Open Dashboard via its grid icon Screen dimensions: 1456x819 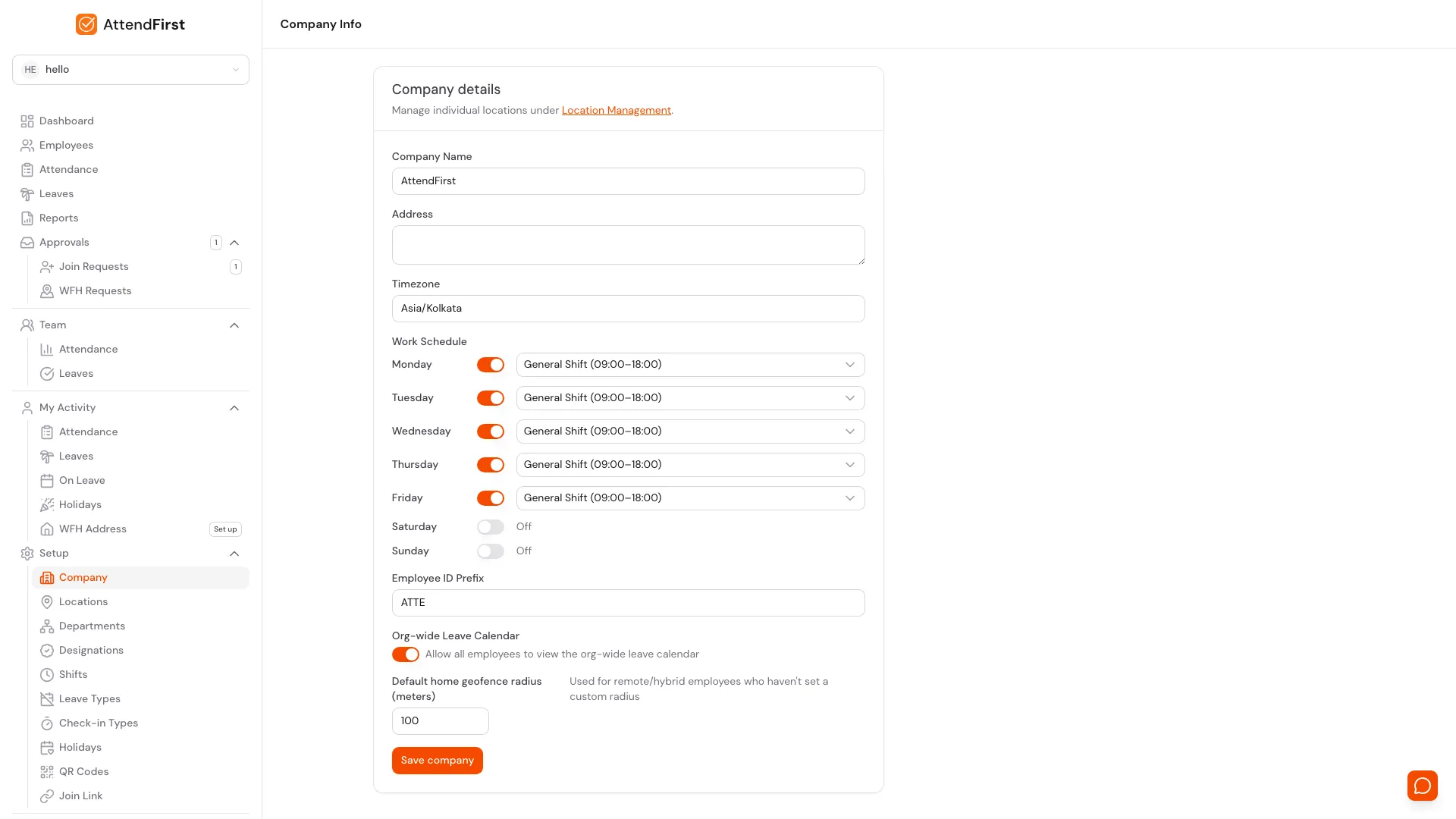coord(27,121)
